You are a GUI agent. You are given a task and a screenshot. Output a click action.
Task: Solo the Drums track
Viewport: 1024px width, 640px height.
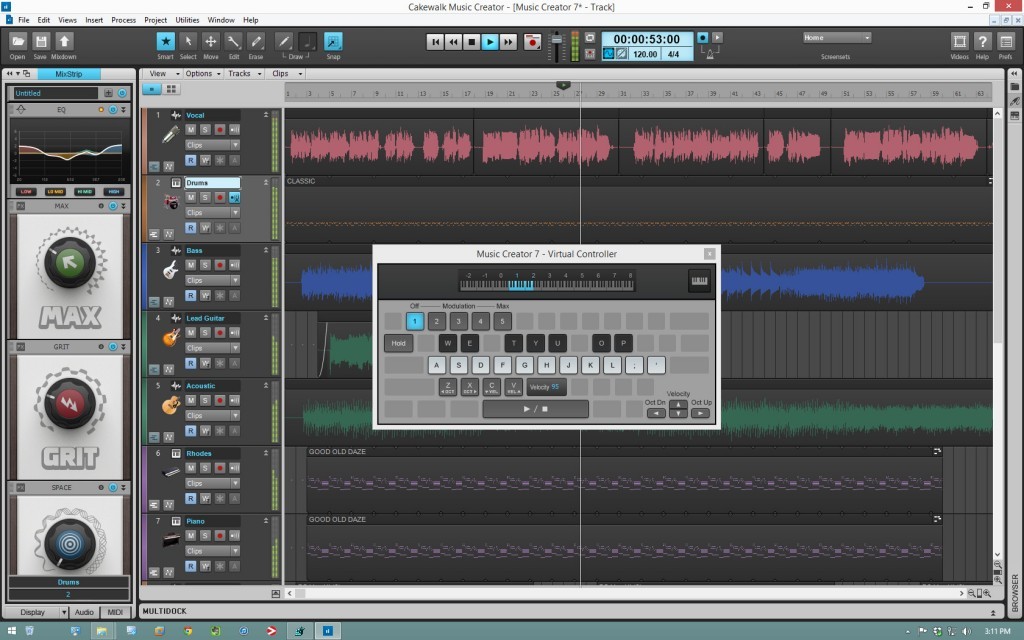(x=205, y=197)
